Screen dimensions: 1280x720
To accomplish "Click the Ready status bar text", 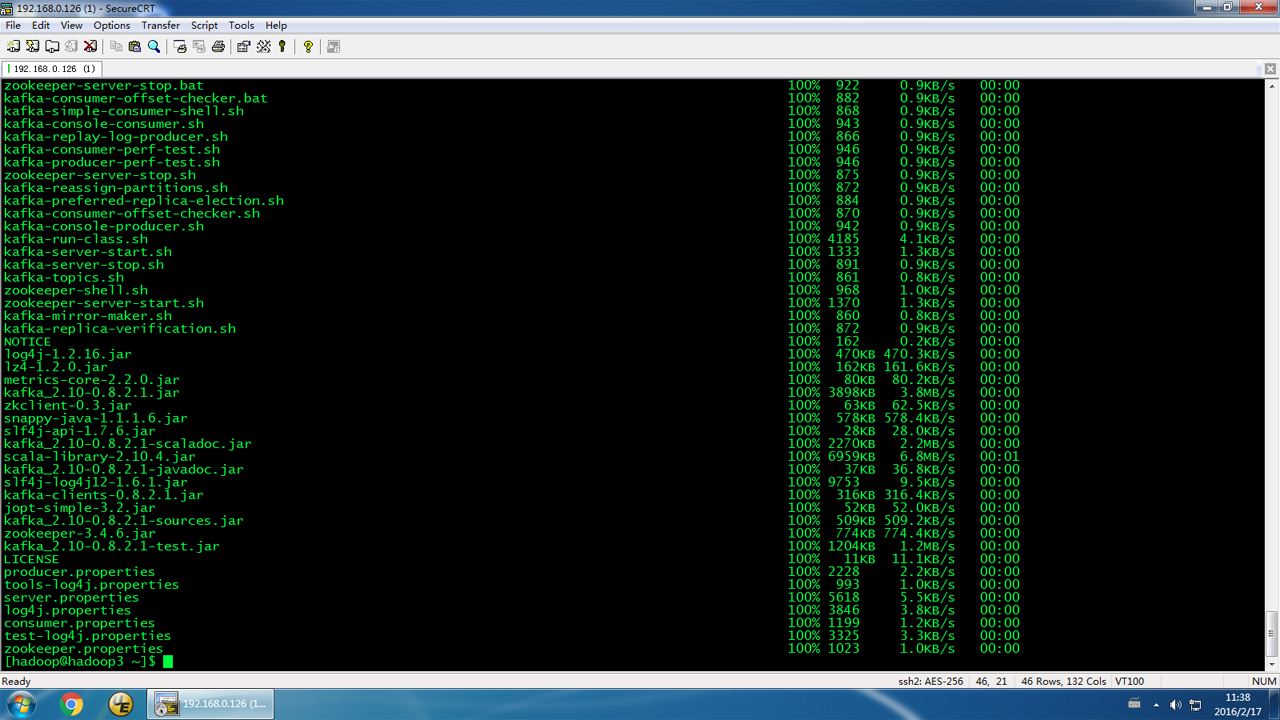I will click(16, 681).
